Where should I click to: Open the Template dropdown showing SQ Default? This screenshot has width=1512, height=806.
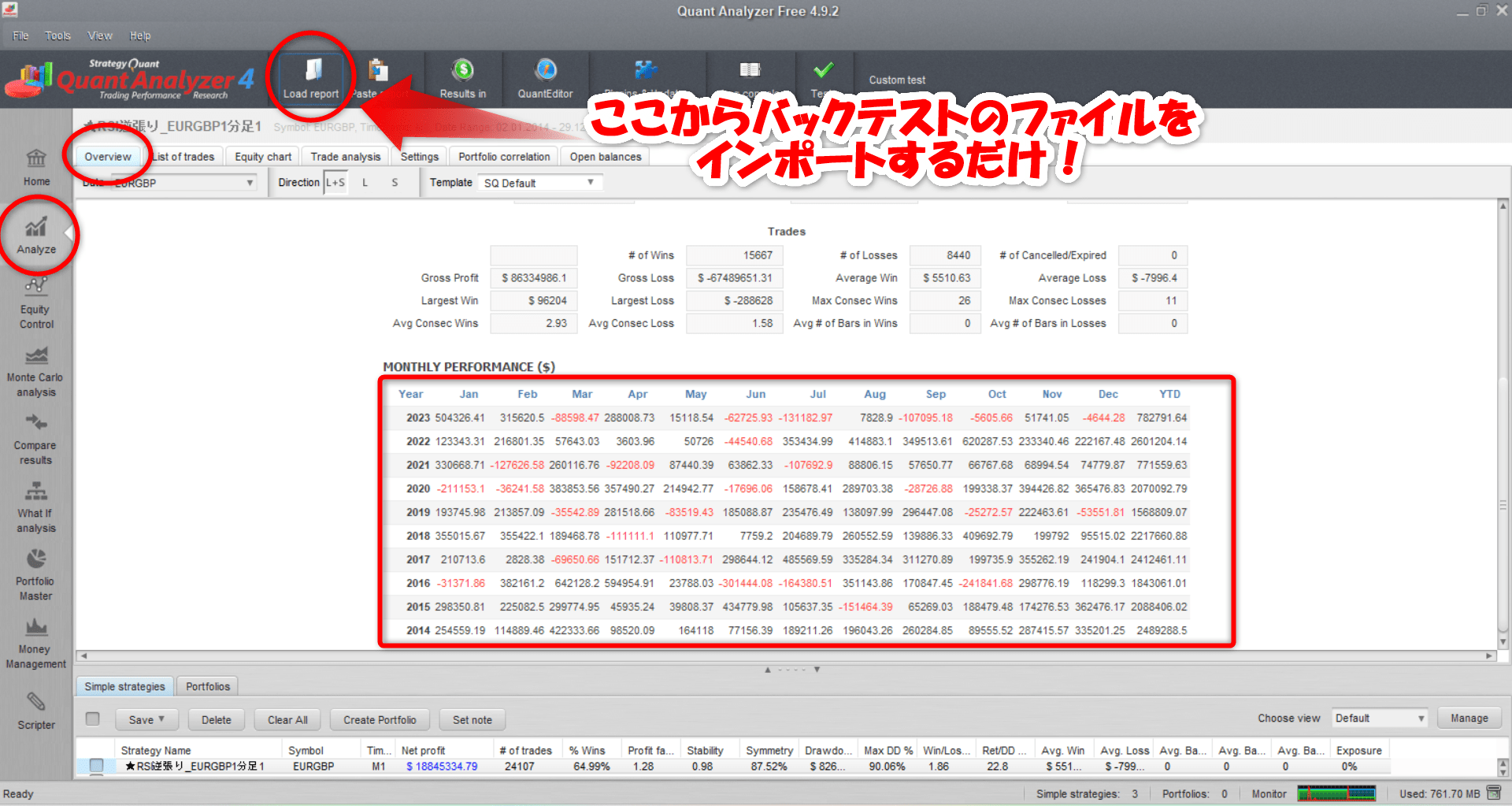[x=539, y=182]
